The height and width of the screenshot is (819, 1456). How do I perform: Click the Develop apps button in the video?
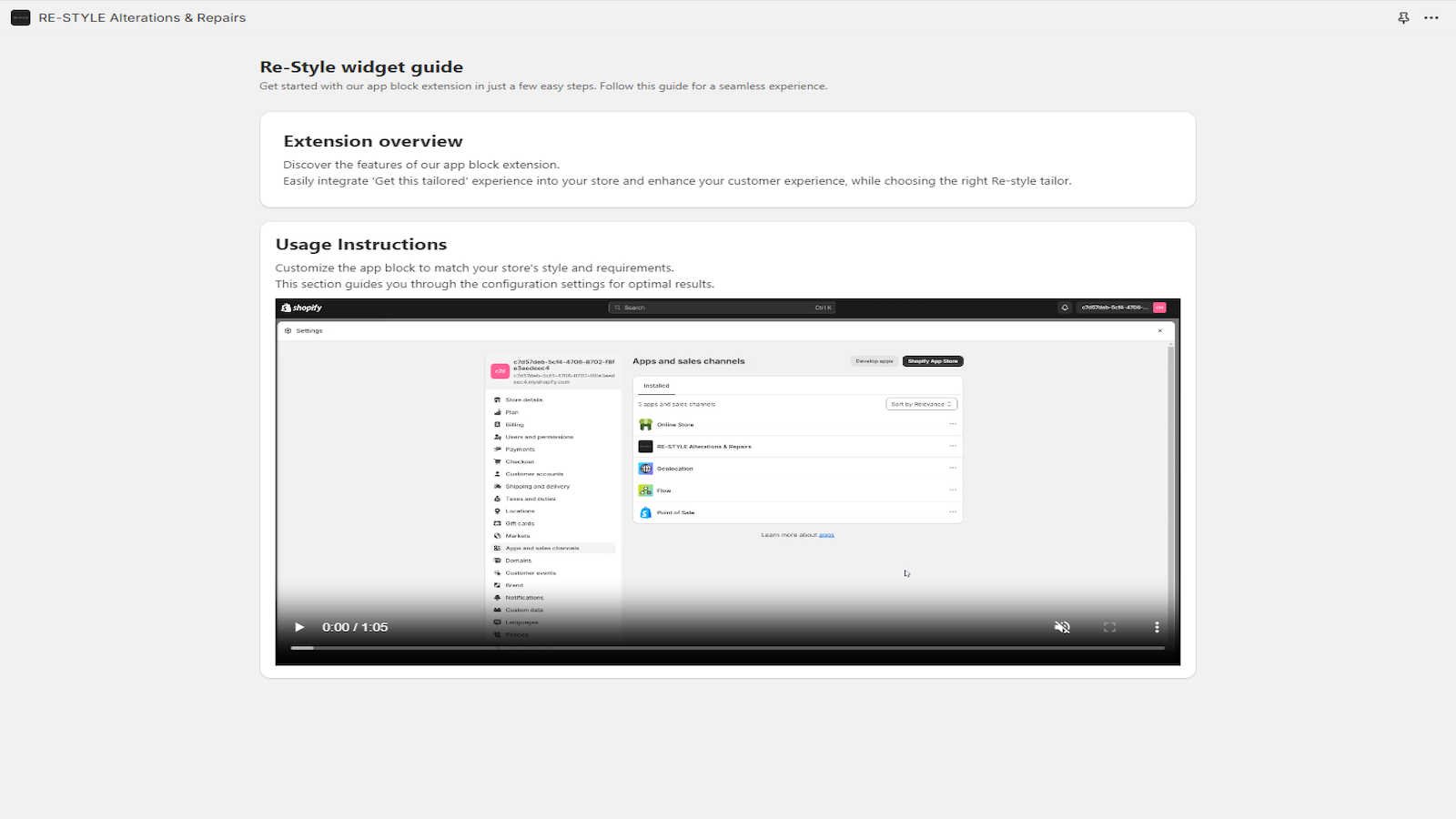click(874, 361)
